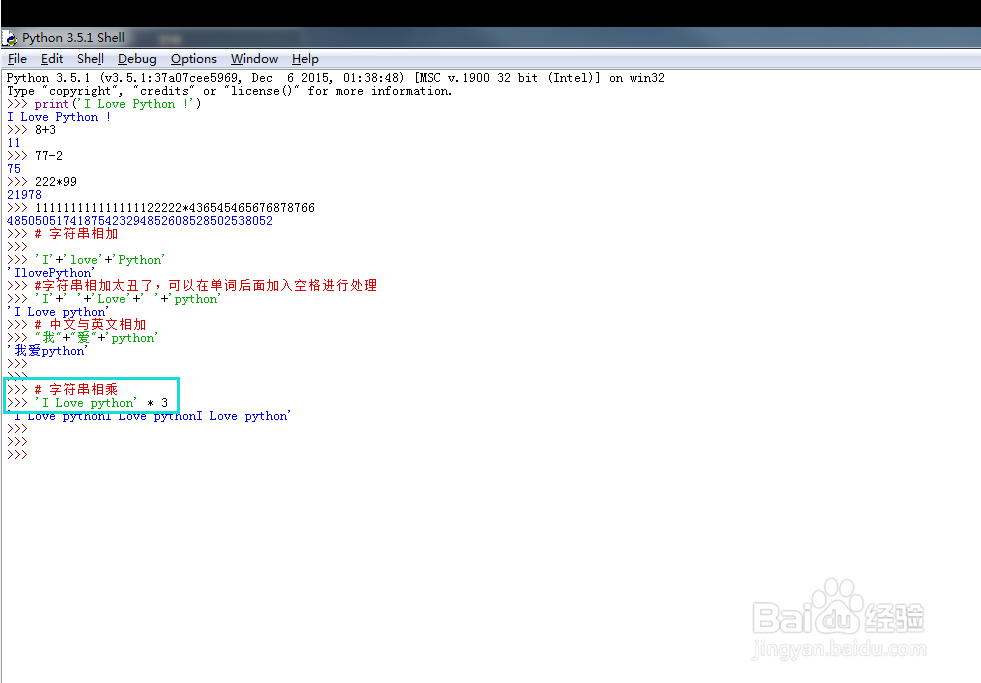Image resolution: width=981 pixels, height=683 pixels.
Task: Click the output value 11
Action: pyautogui.click(x=14, y=143)
